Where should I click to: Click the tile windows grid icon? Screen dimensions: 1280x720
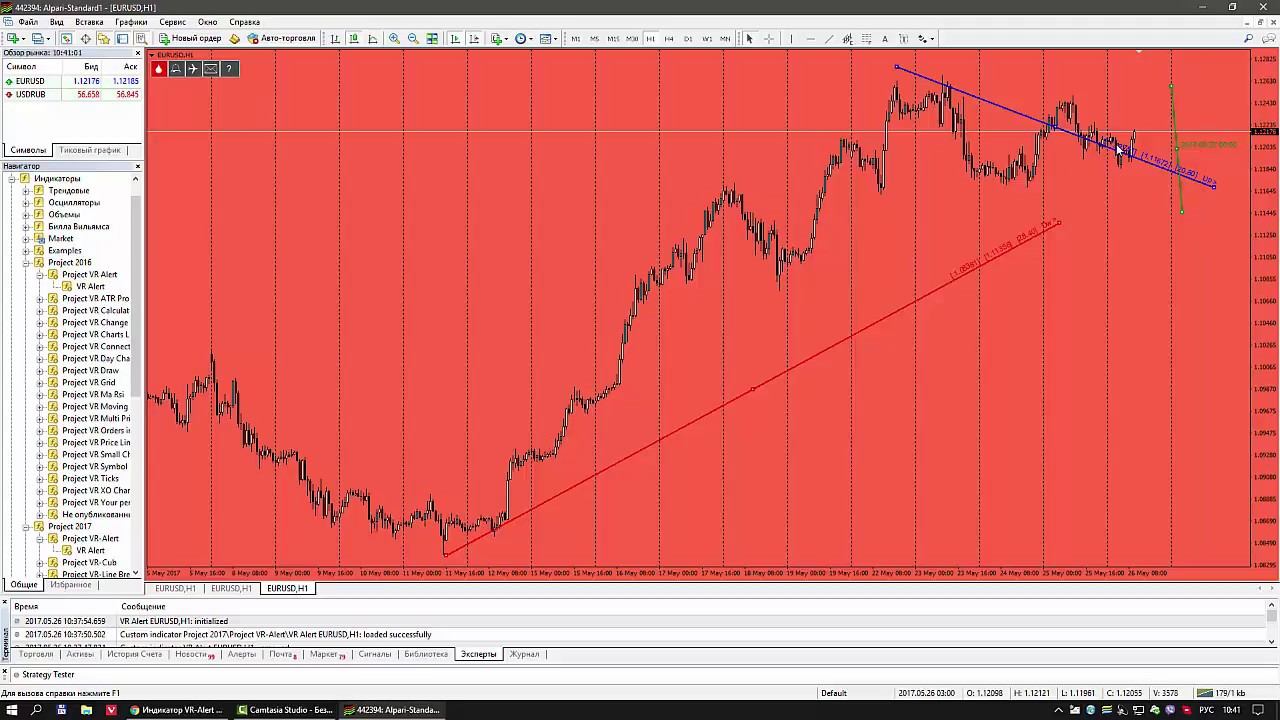coord(432,39)
